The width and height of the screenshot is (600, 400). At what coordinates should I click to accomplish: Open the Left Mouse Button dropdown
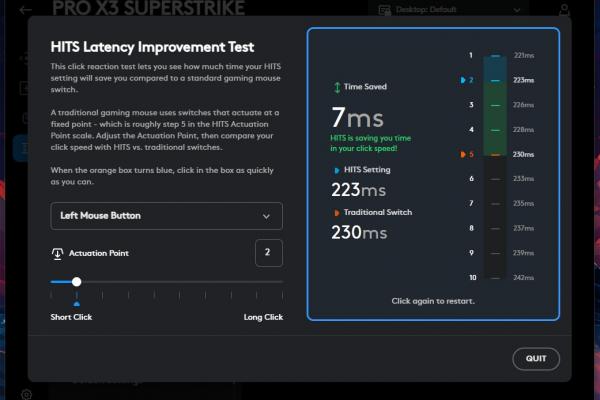(166, 216)
